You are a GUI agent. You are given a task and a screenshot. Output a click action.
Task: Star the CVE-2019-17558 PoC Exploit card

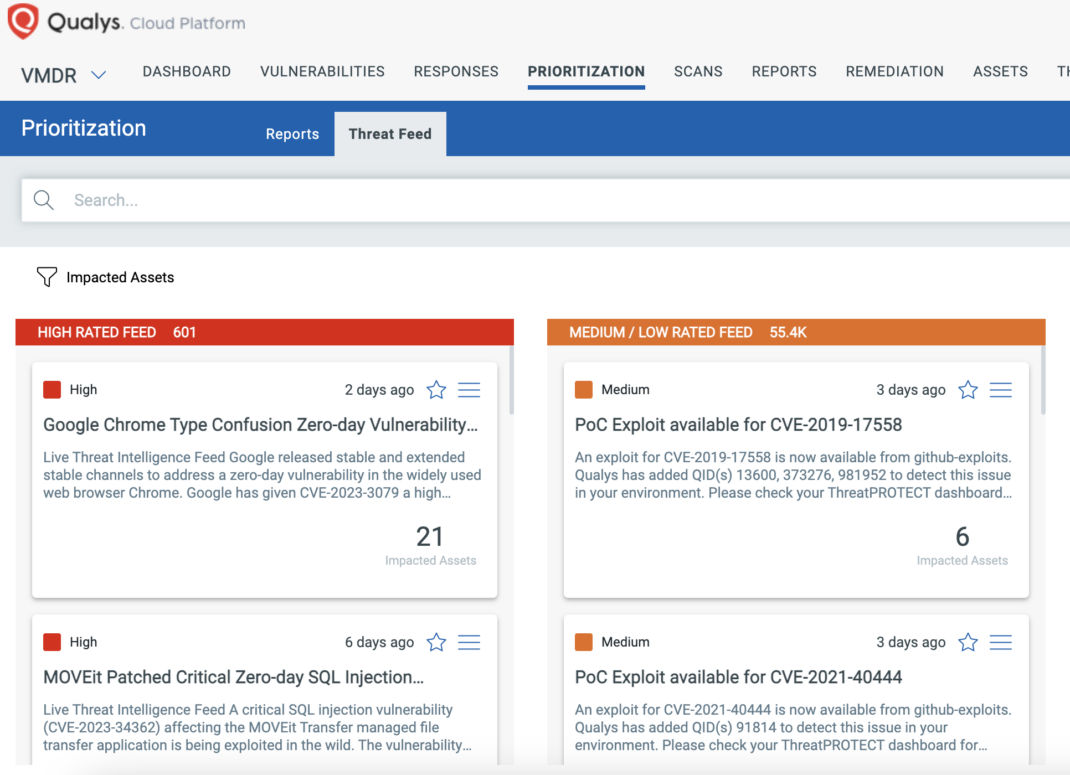click(x=968, y=390)
